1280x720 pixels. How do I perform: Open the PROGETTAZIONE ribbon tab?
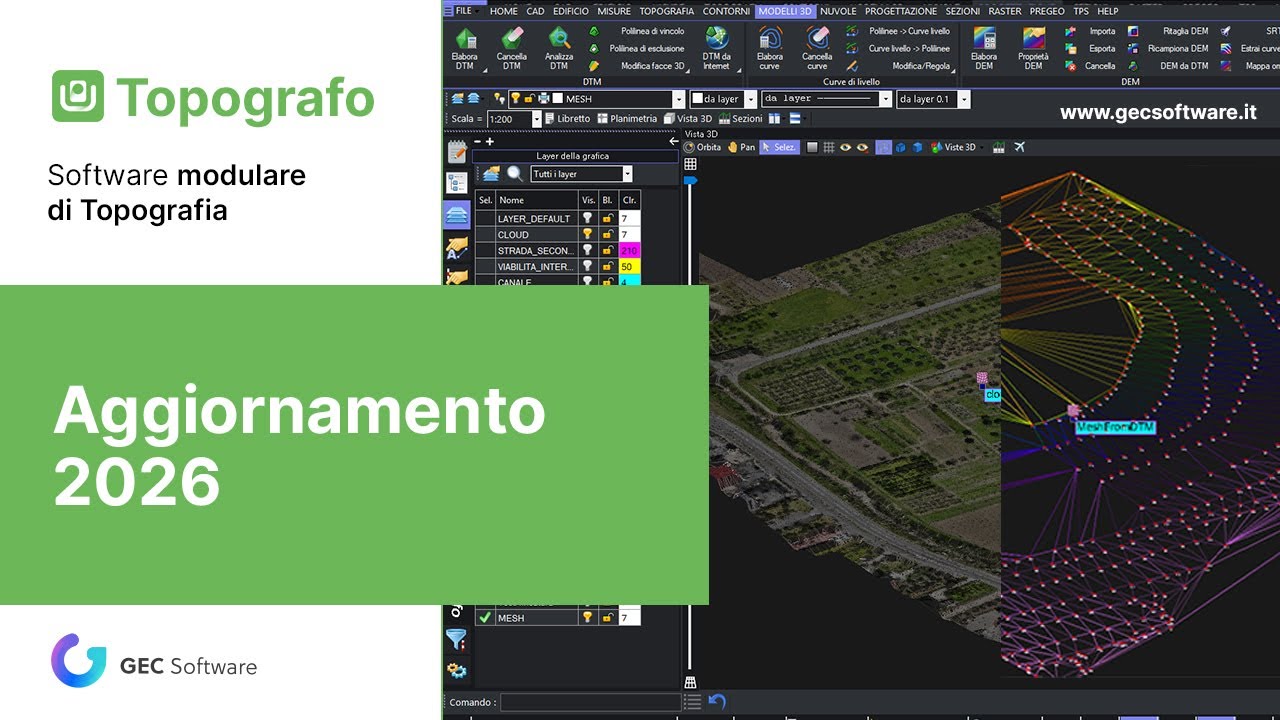click(x=901, y=11)
